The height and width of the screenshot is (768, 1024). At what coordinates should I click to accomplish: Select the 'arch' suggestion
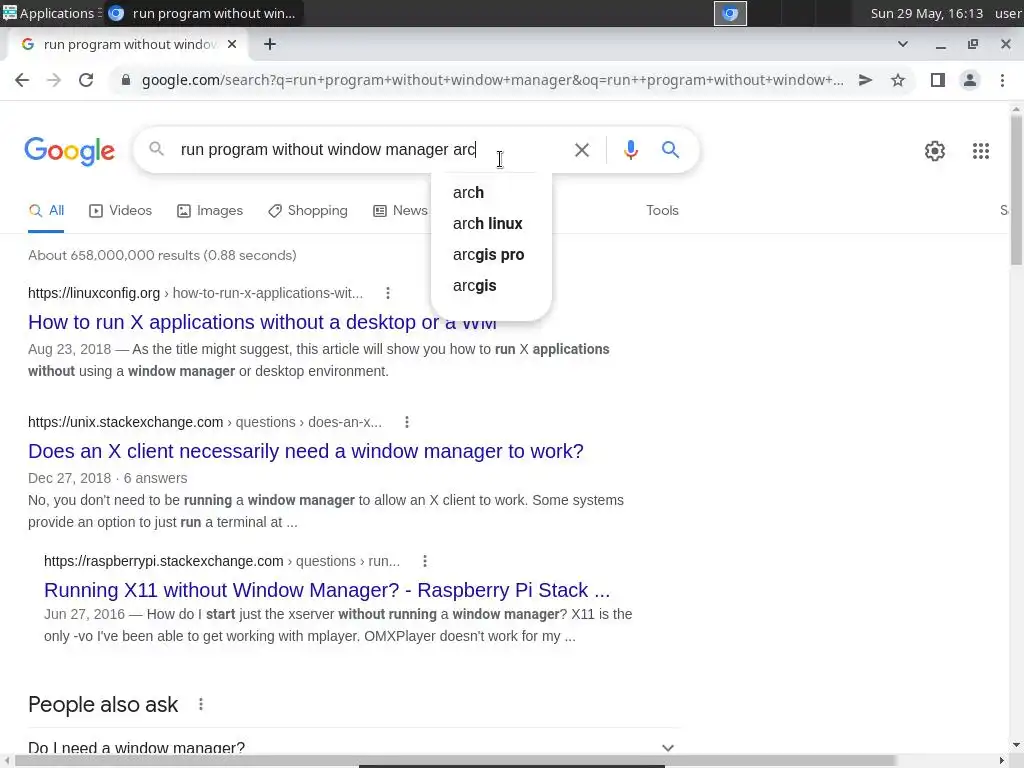click(491, 193)
